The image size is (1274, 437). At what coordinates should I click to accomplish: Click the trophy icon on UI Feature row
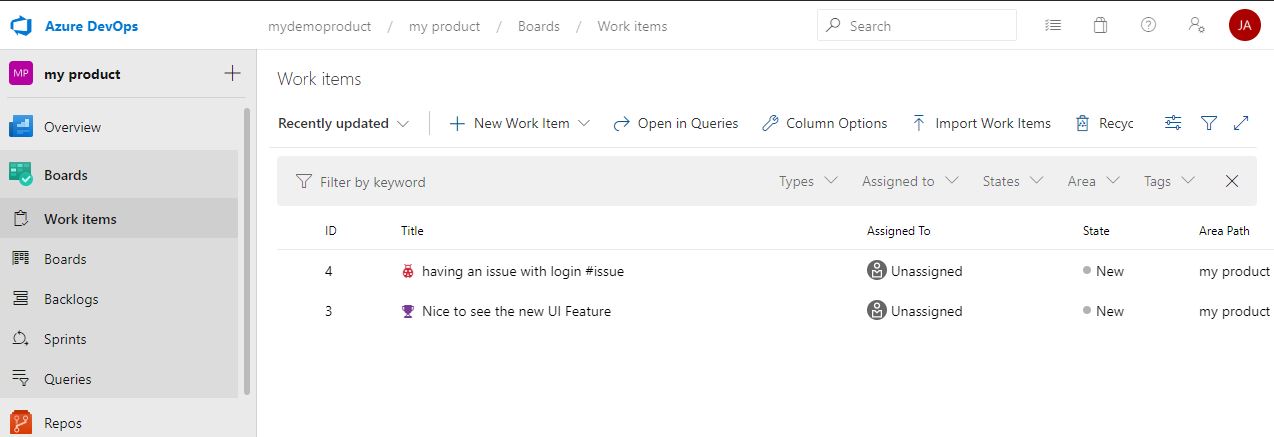click(x=407, y=311)
